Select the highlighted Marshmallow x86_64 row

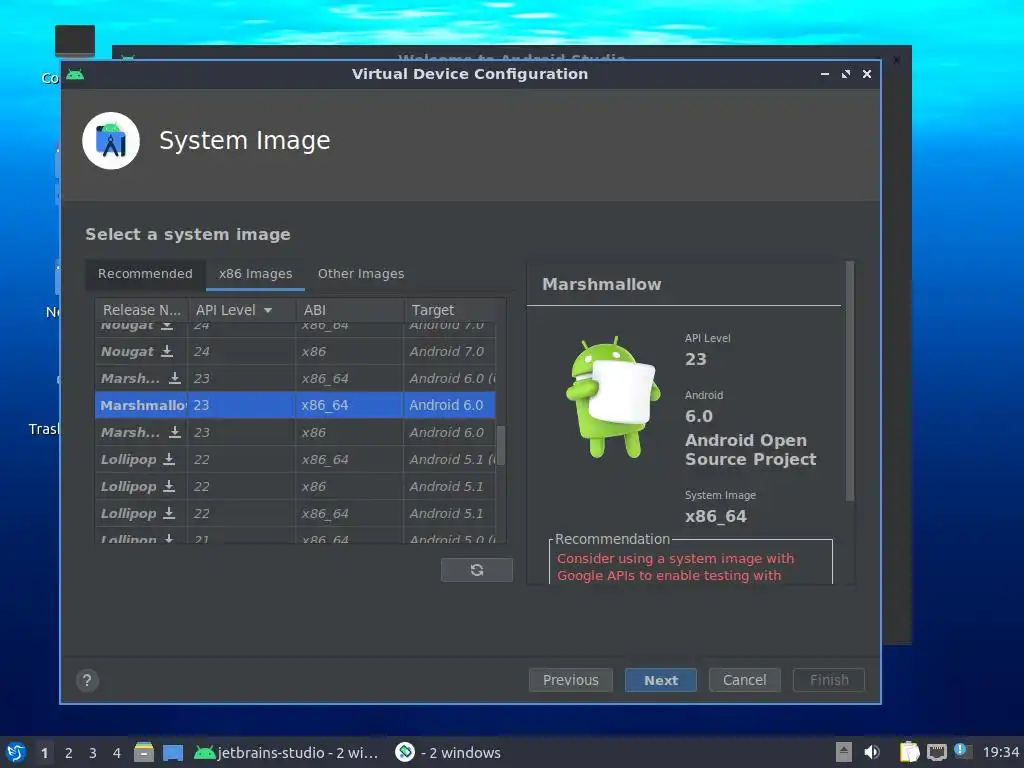tap(295, 405)
